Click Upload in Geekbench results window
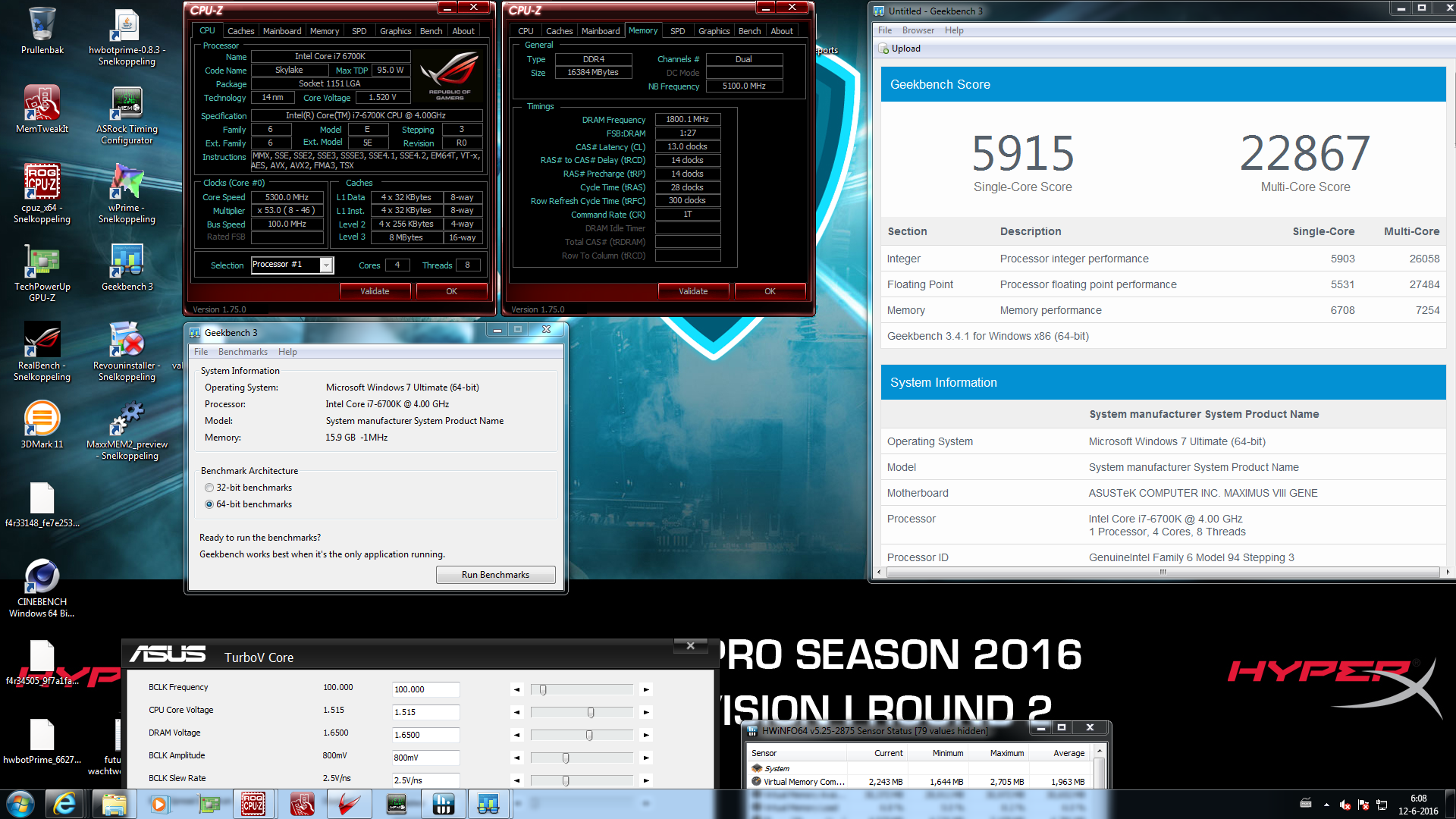Screen dimensions: 1456x819 pyautogui.click(x=899, y=49)
